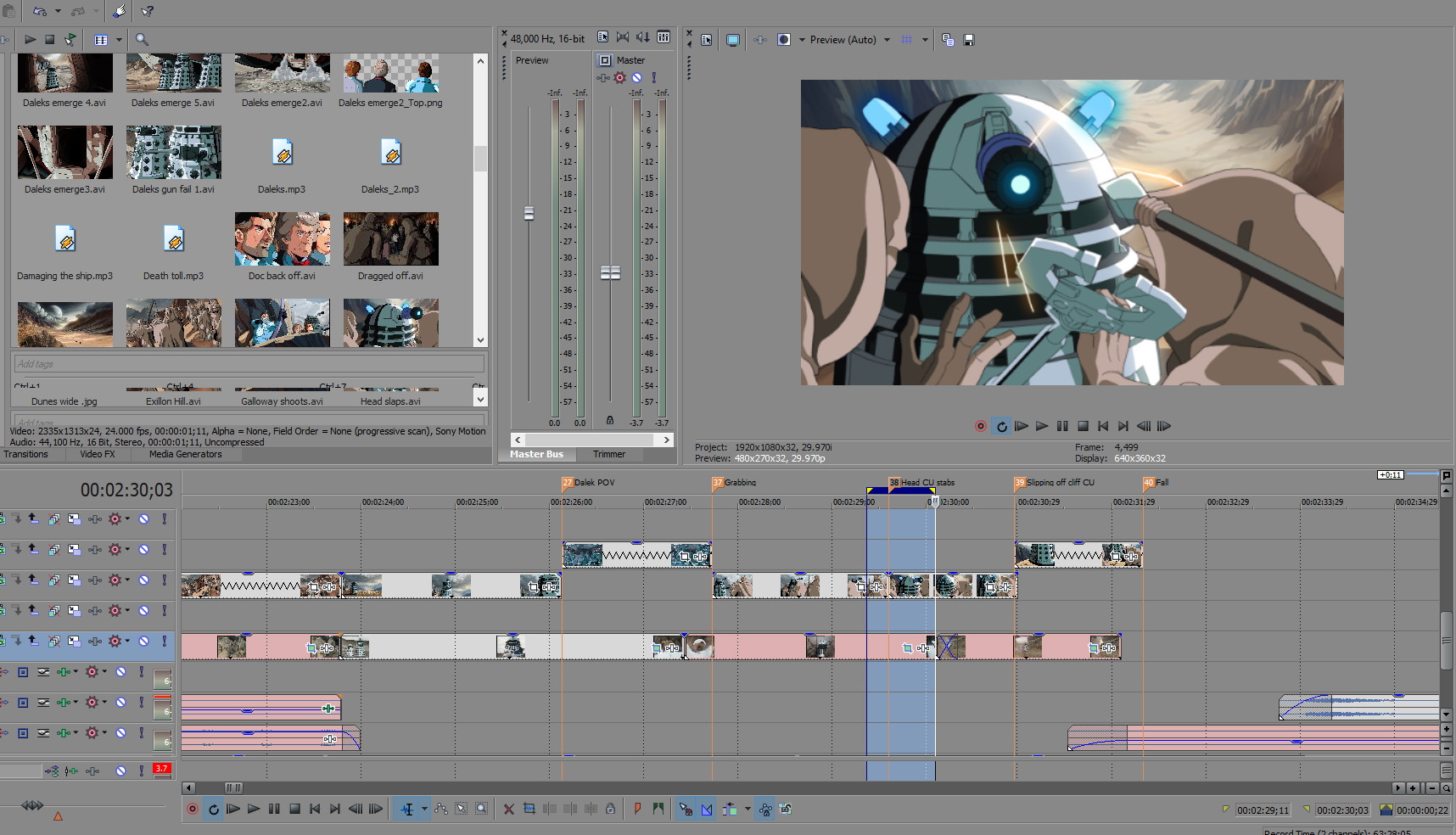Open Master bus FX gear icon

[x=619, y=78]
